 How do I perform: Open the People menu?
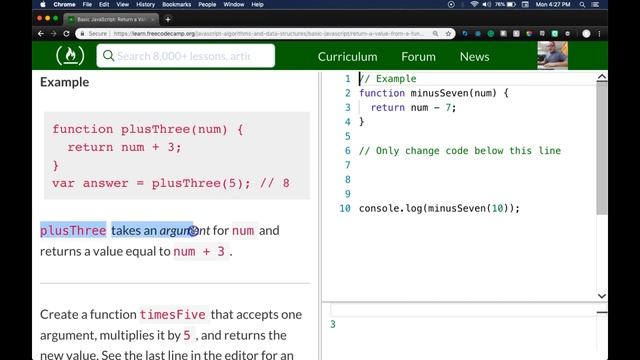click(x=207, y=4)
